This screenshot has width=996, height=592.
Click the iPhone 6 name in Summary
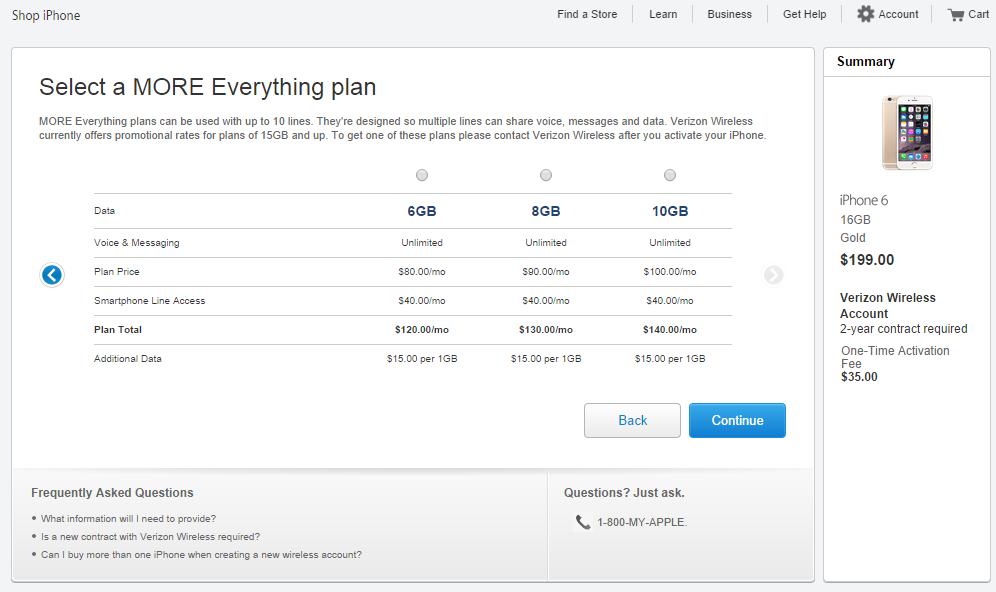click(863, 200)
